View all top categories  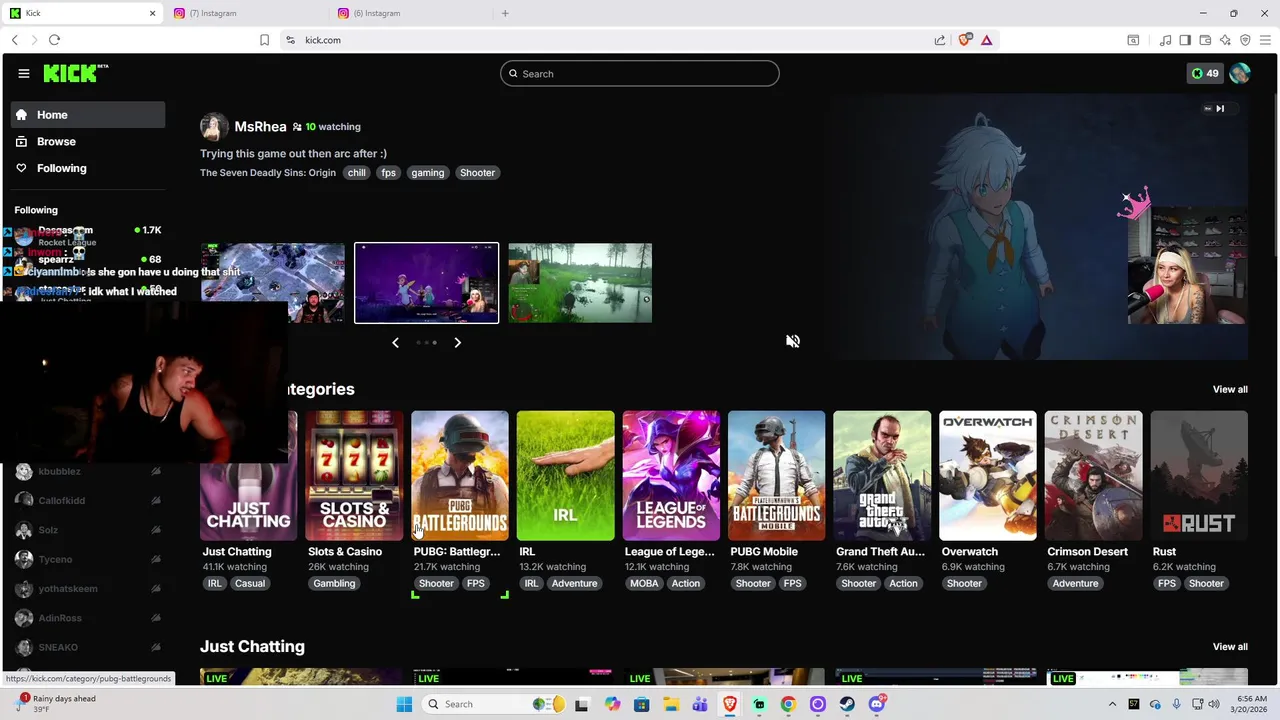pyautogui.click(x=1230, y=390)
